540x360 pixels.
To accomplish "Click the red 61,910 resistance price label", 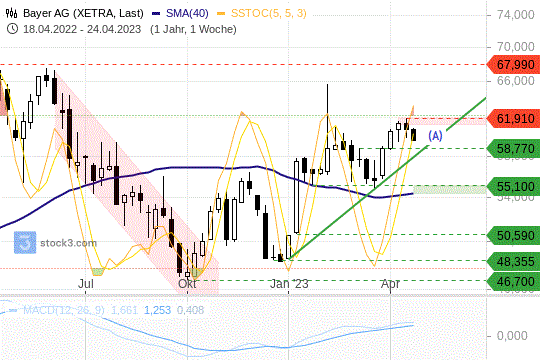I will pos(514,119).
